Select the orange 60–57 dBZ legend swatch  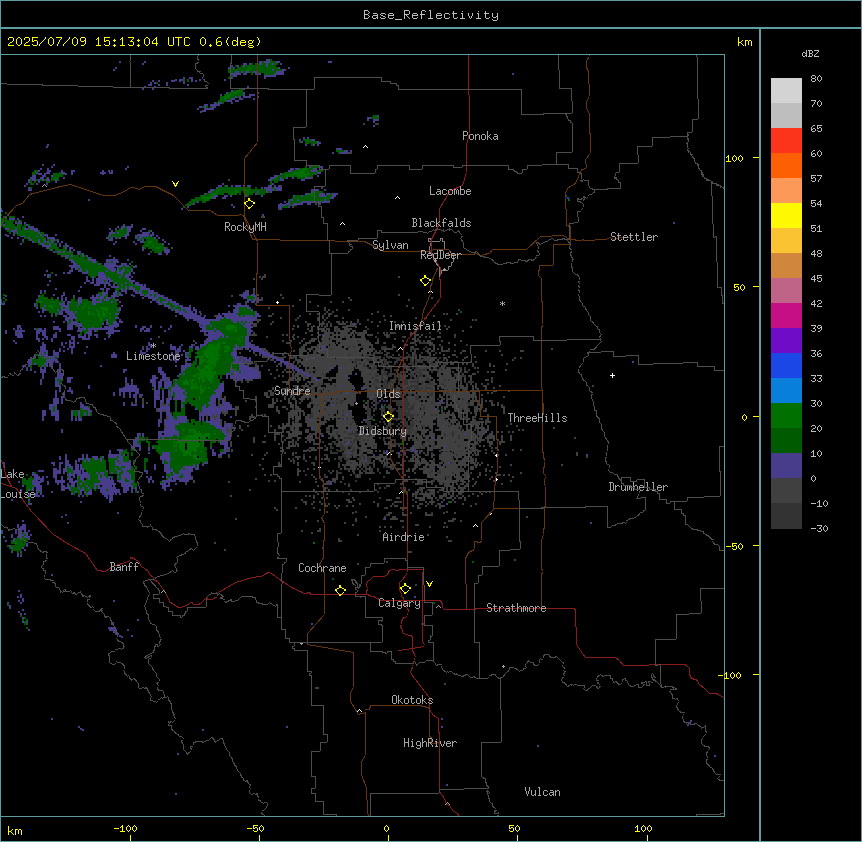[x=786, y=166]
